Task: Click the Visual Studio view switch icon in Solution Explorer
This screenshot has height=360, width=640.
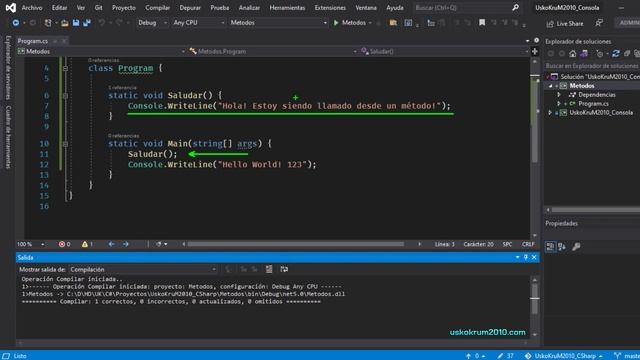Action: pyautogui.click(x=584, y=53)
